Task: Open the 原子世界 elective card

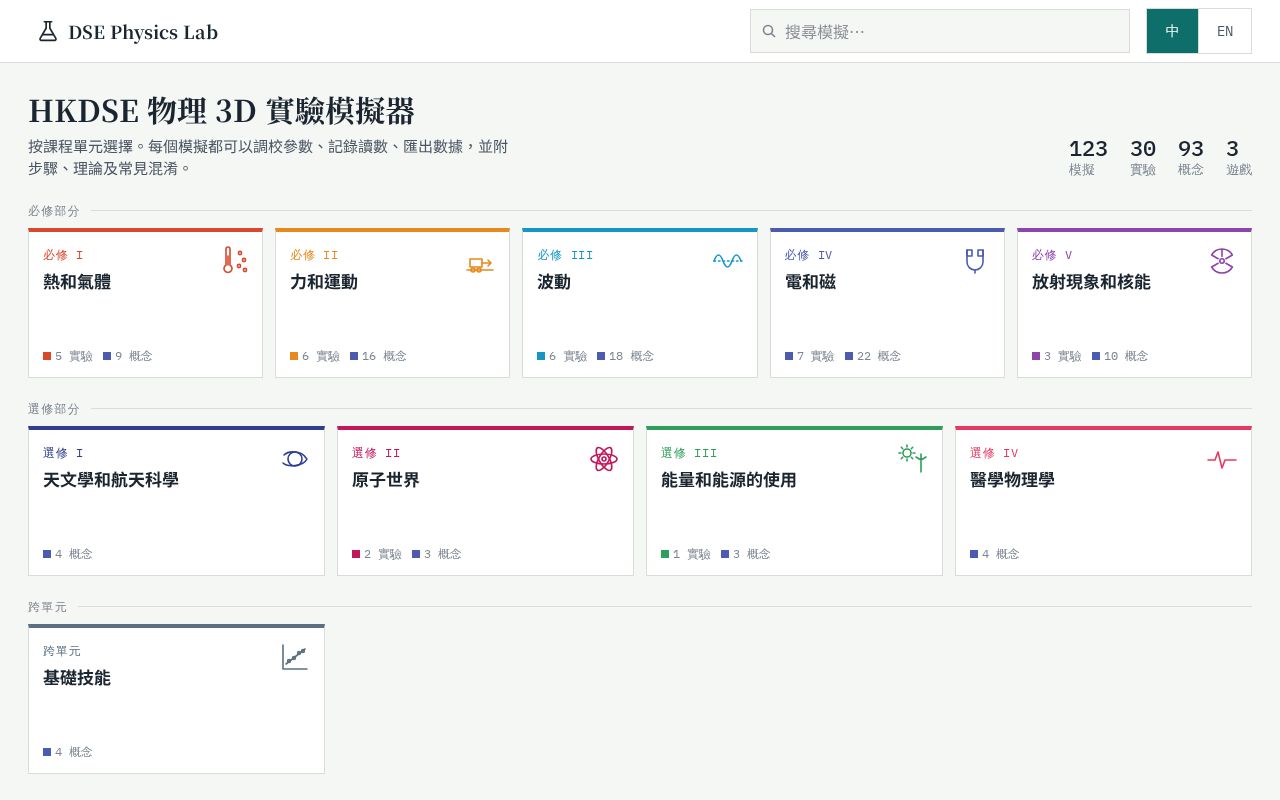Action: [485, 501]
